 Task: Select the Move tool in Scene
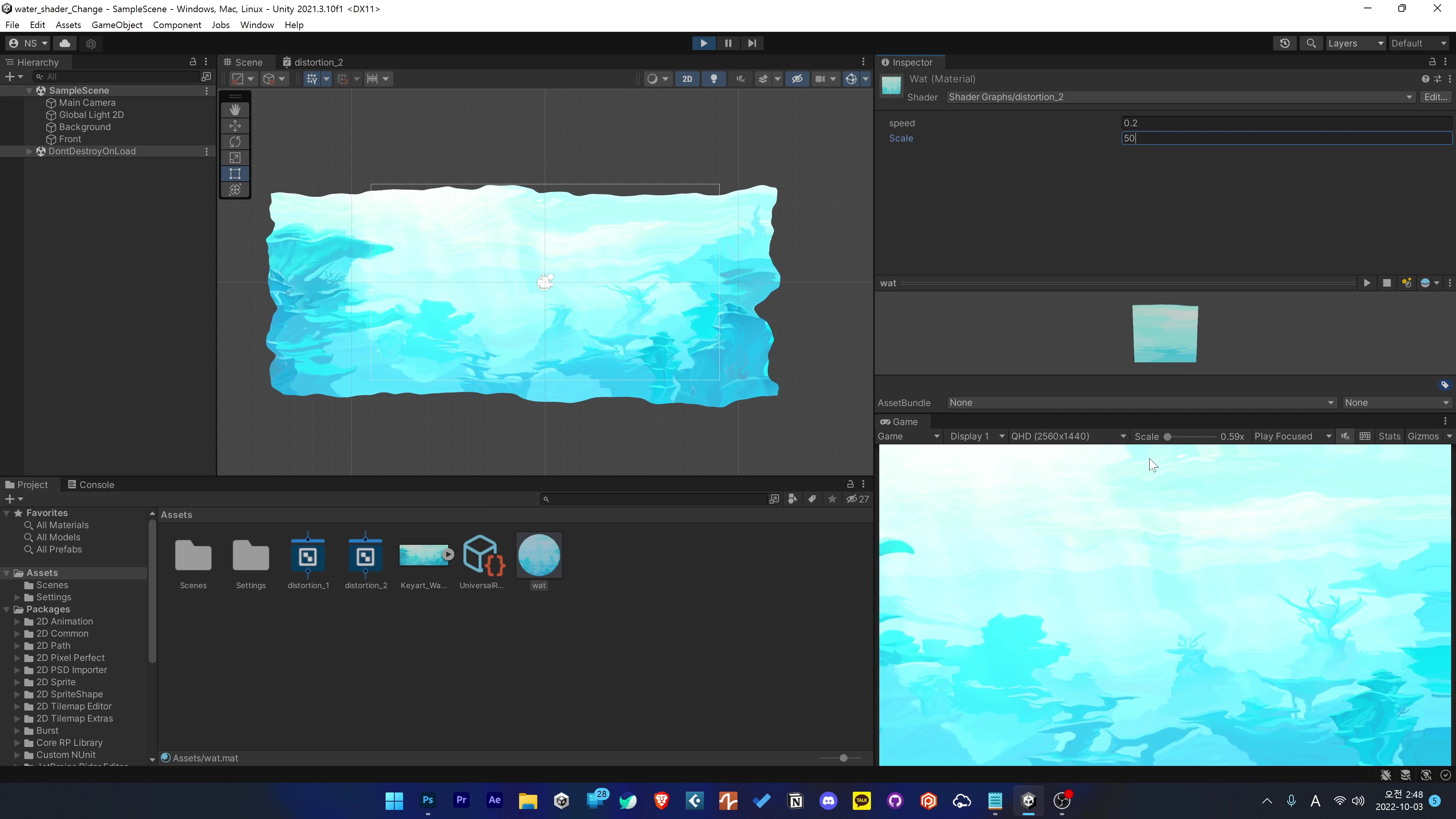click(235, 126)
